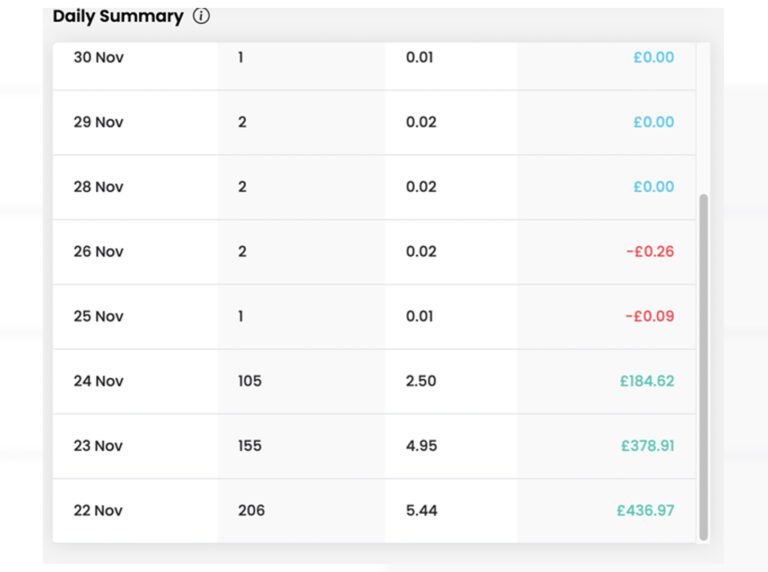This screenshot has width=768, height=572.
Task: Click the 4.95 lots value cell
Action: coord(421,446)
